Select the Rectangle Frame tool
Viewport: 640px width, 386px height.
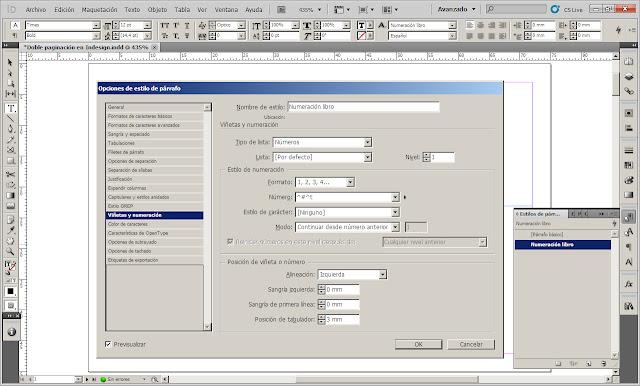click(x=10, y=150)
